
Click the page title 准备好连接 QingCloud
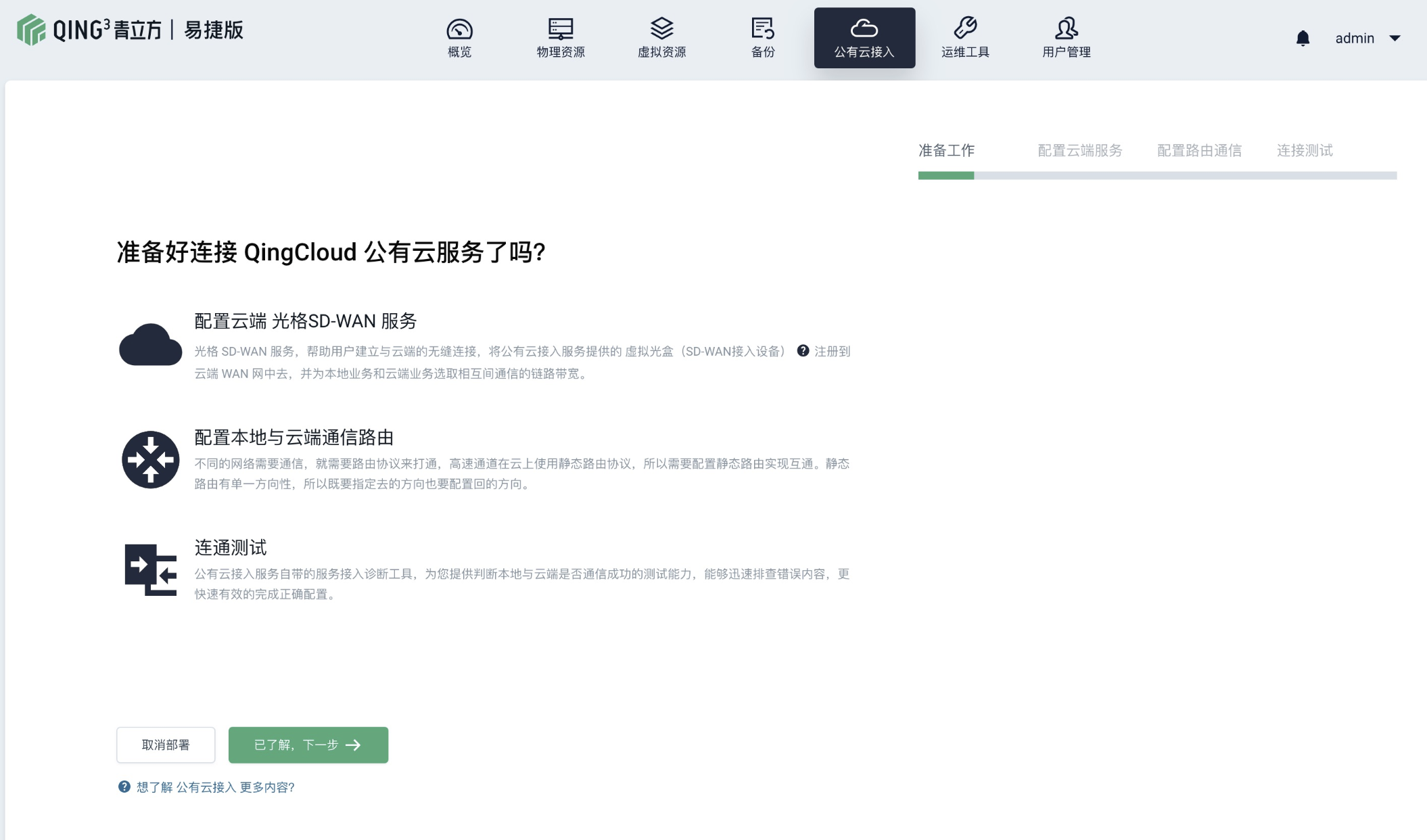(x=331, y=252)
